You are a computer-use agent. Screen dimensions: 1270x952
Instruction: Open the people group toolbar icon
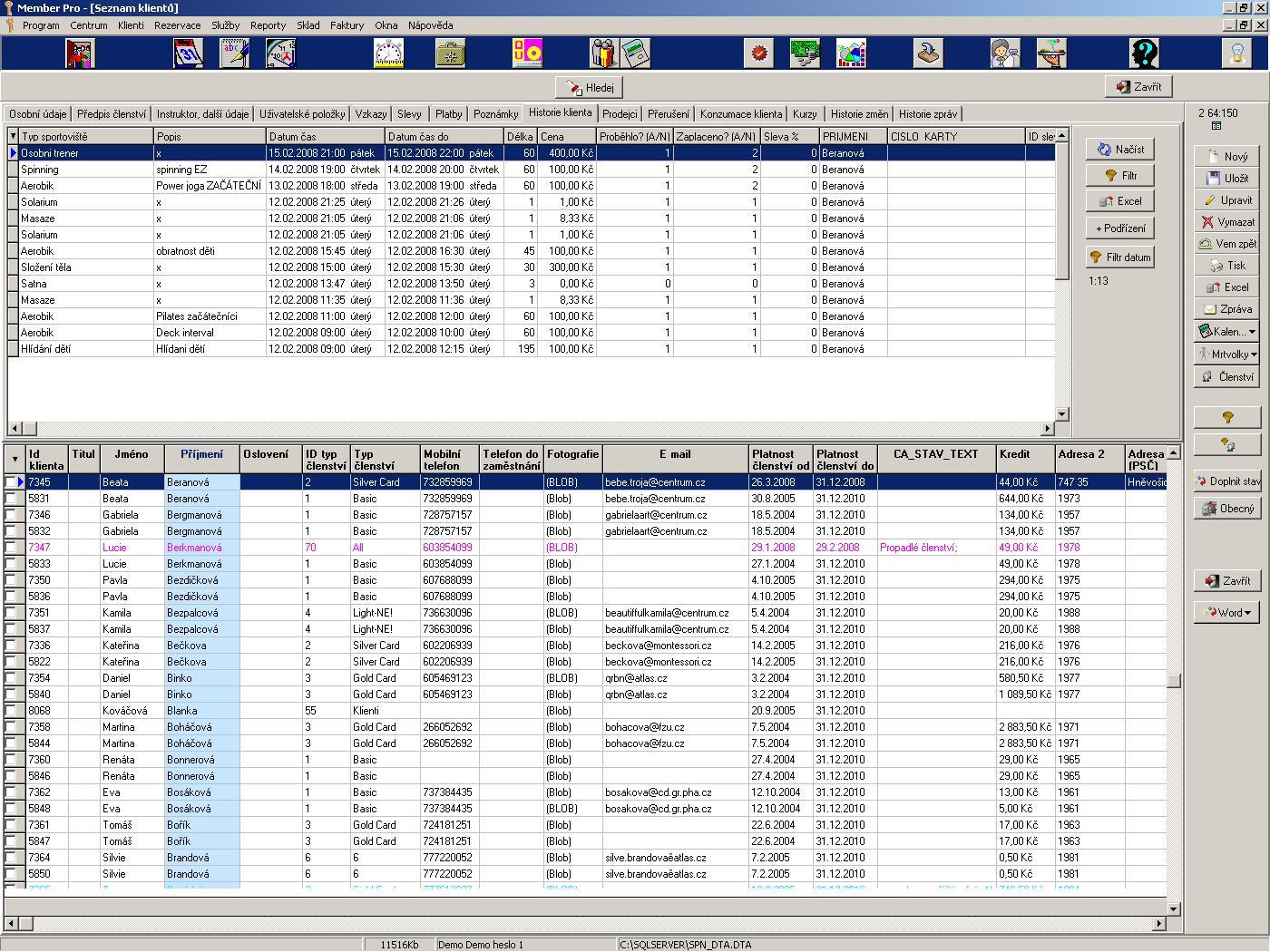(604, 53)
